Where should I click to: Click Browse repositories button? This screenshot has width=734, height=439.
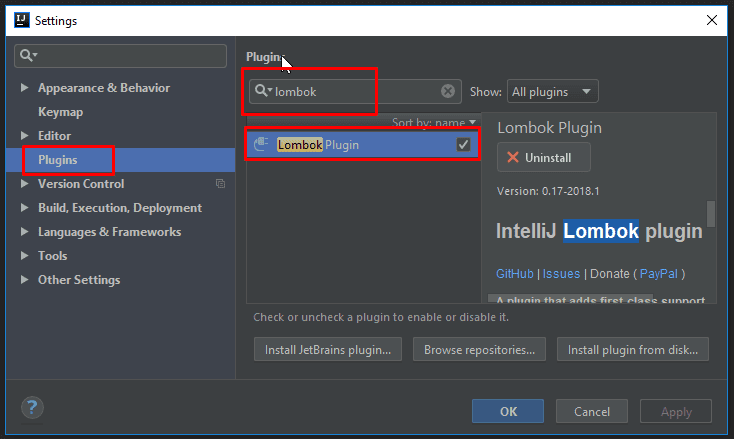(479, 350)
